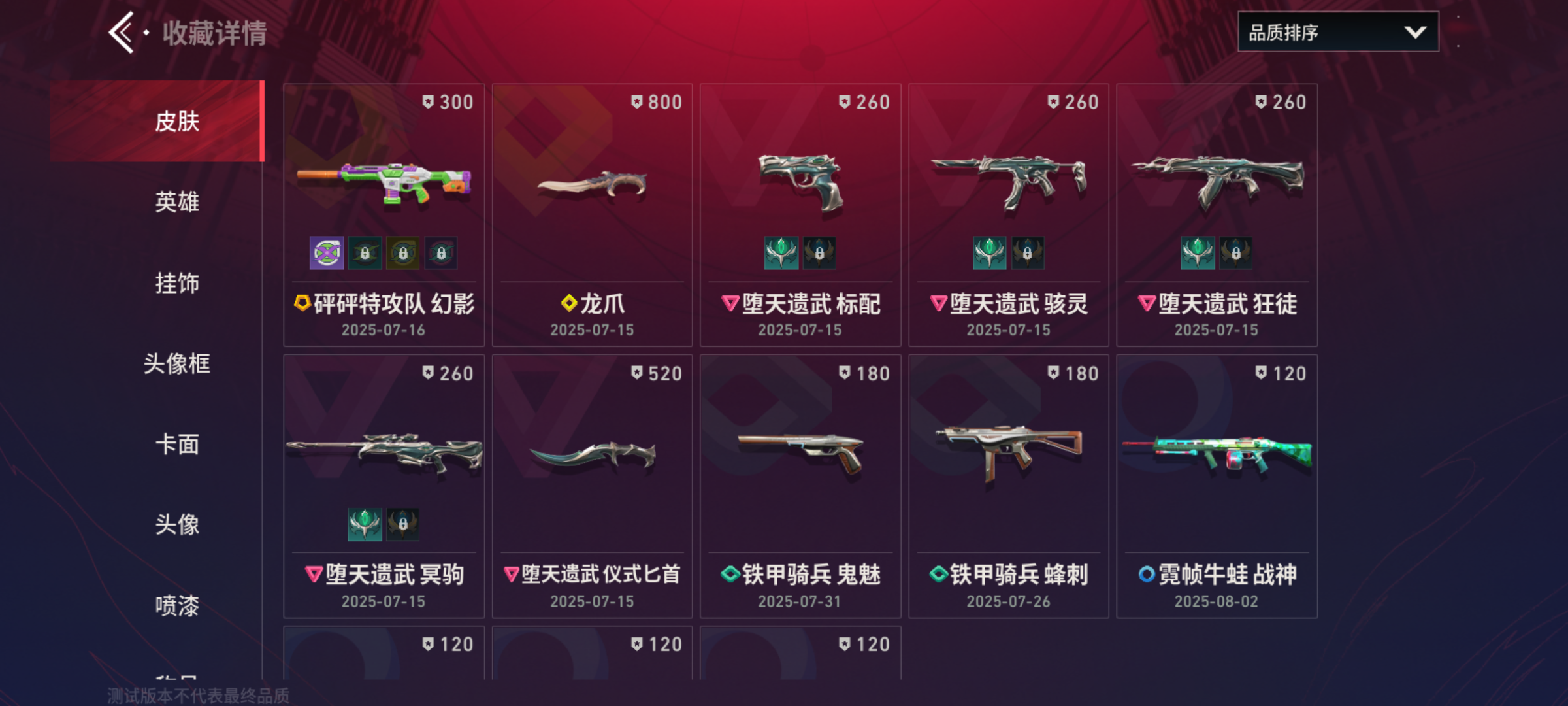Select the green emblem variant of 堕天遗武 标配
The image size is (1568, 706).
(x=781, y=253)
